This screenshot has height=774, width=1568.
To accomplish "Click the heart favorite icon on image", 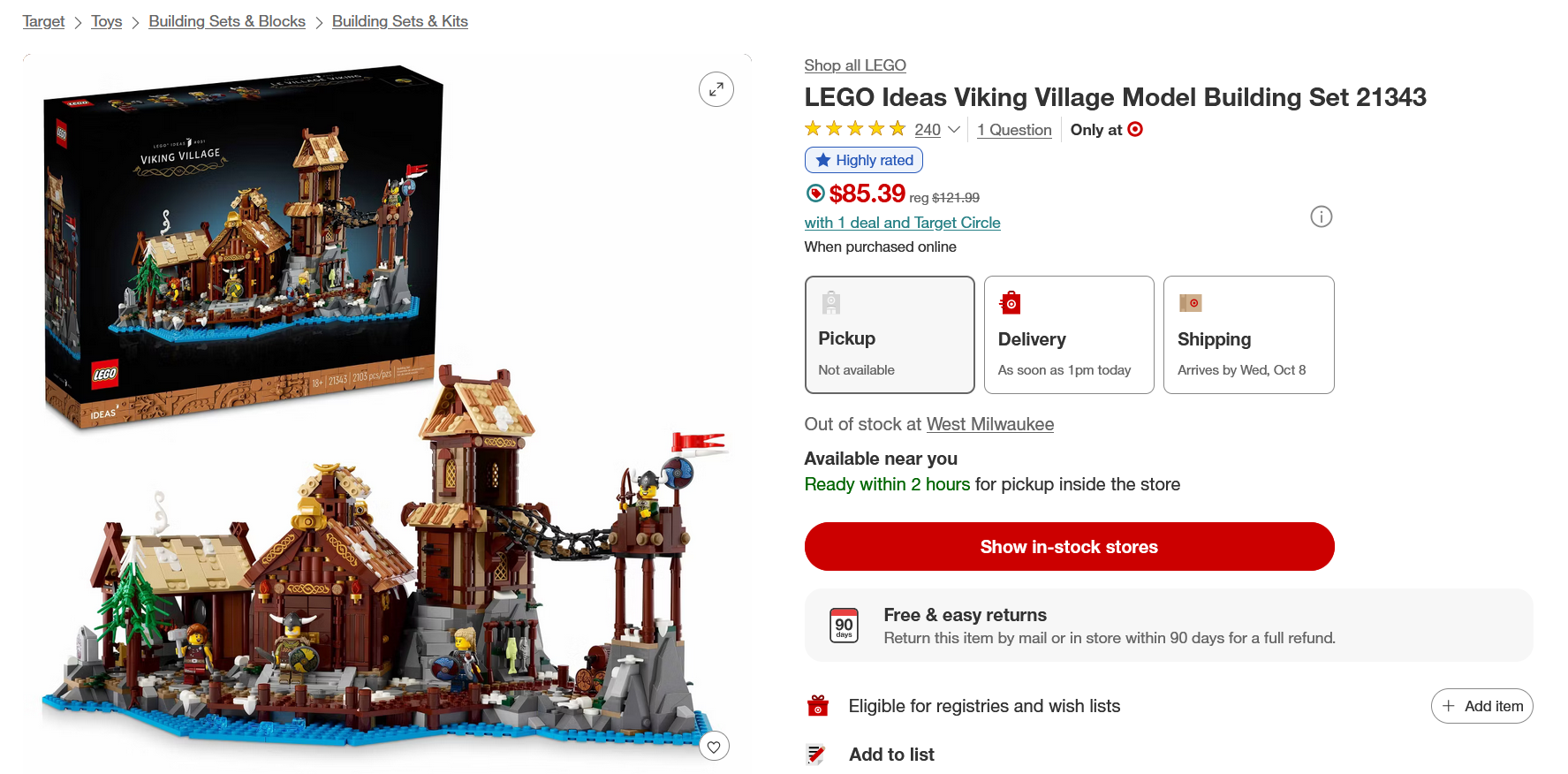I will (714, 747).
